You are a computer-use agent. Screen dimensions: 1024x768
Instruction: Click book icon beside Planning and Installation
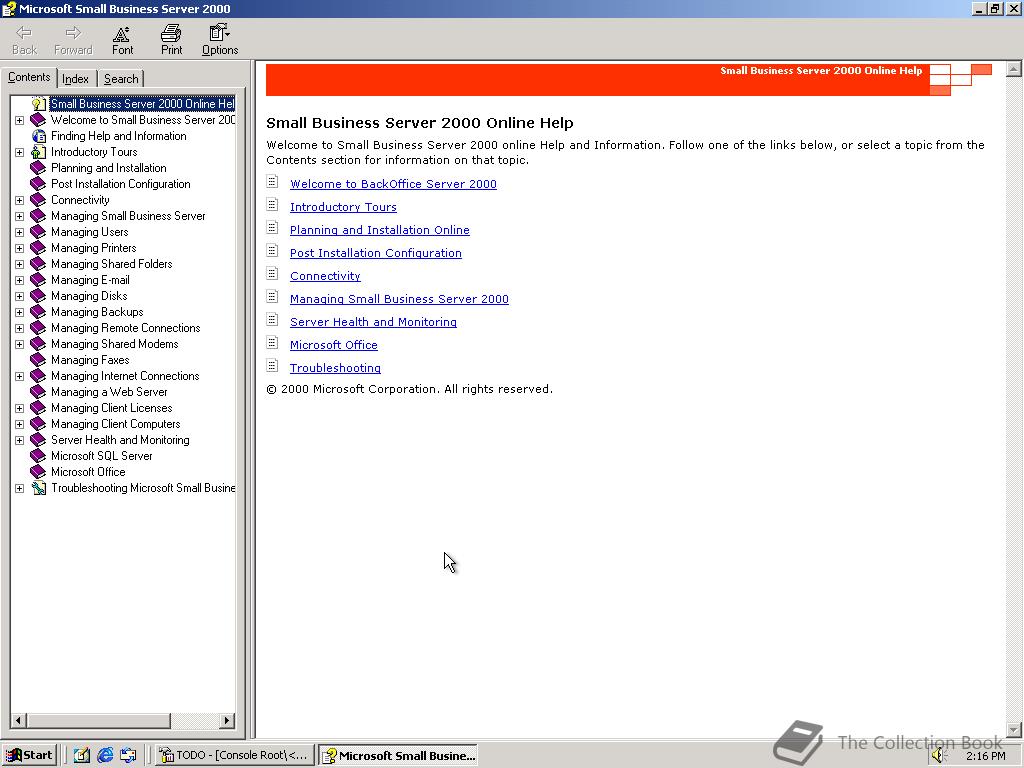click(39, 168)
